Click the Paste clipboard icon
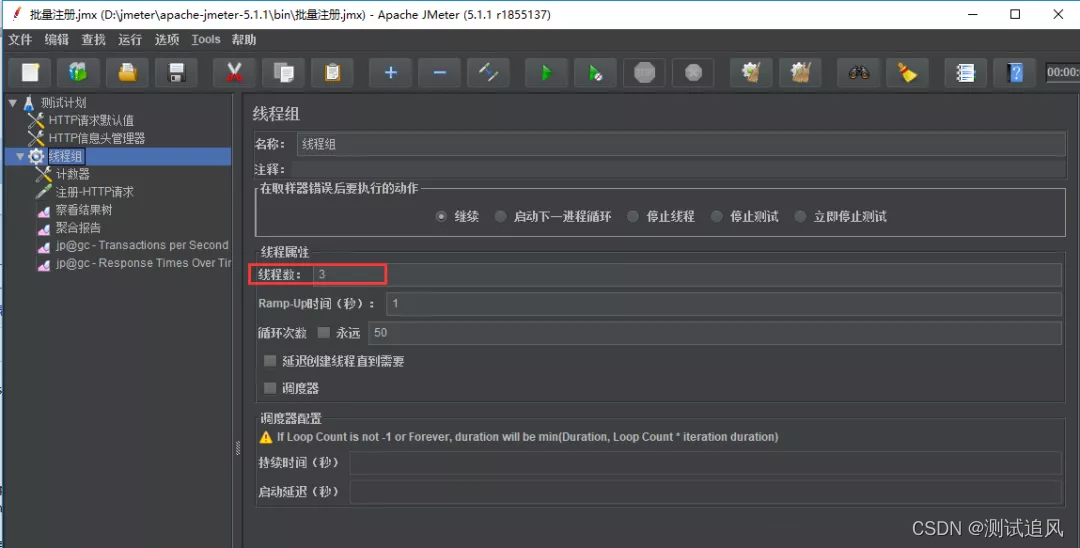 pyautogui.click(x=332, y=72)
